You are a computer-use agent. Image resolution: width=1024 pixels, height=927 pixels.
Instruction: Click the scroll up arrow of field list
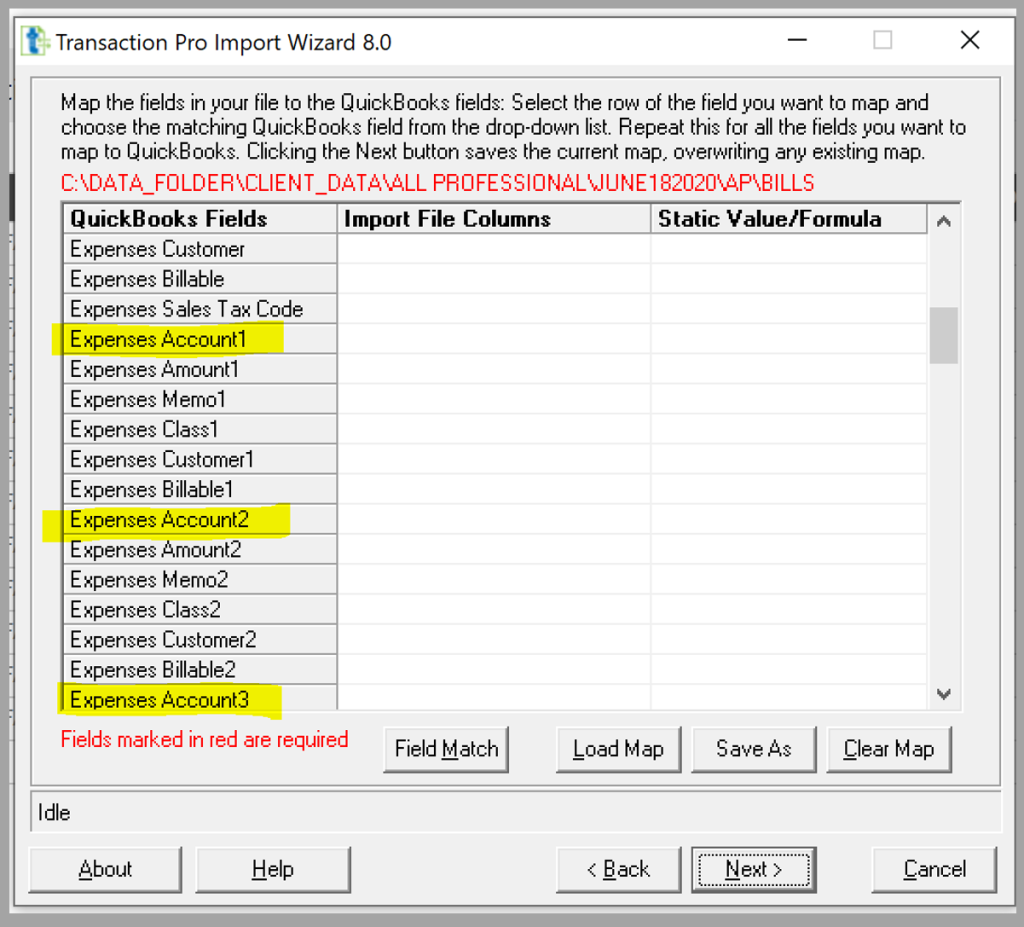pos(944,221)
